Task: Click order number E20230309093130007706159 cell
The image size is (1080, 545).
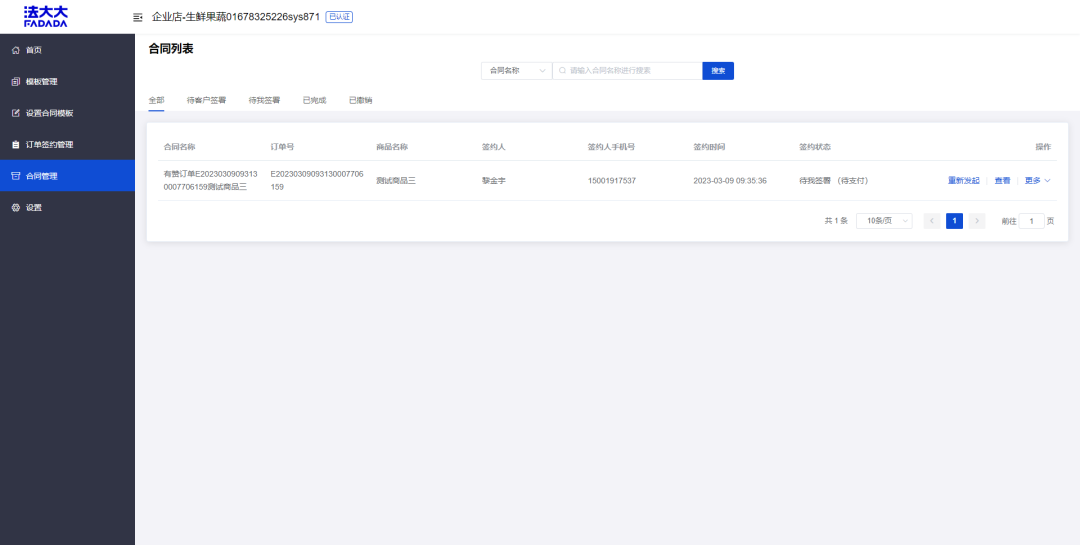Action: [317, 181]
